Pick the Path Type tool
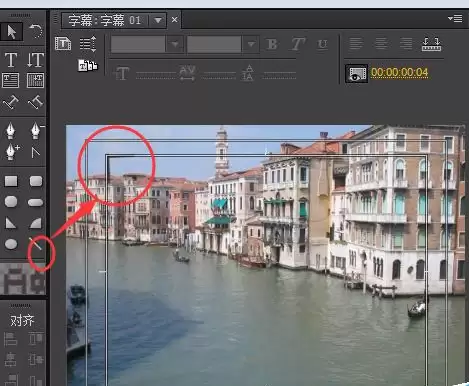This screenshot has height=386, width=469. pos(11,102)
